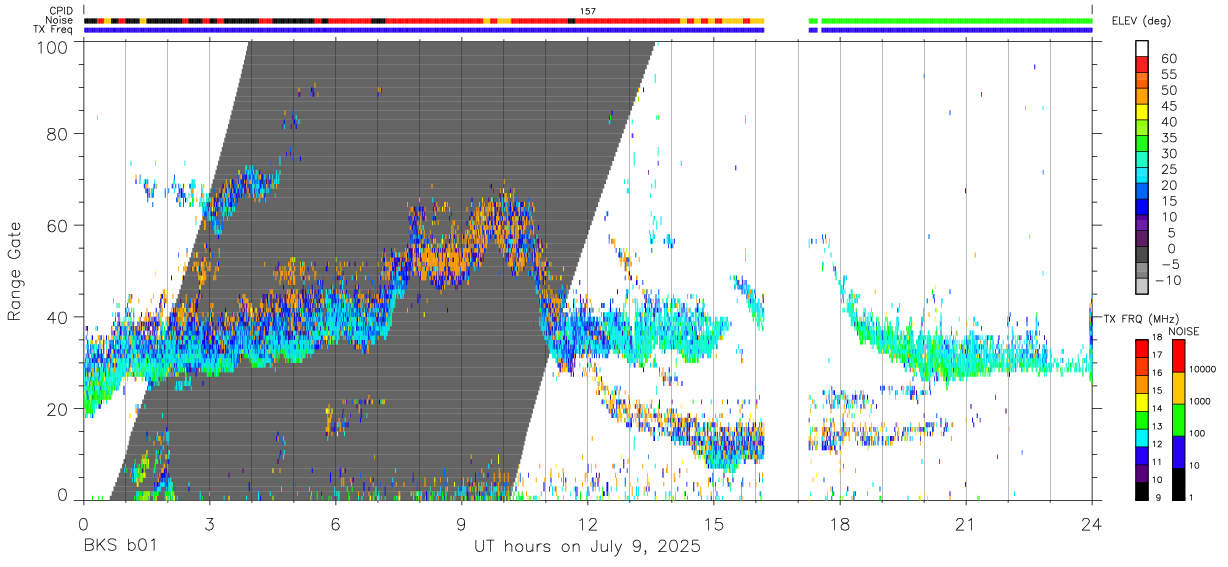This screenshot has width=1228, height=567.
Task: Click the x-axis tick label 12
Action: [x=588, y=524]
